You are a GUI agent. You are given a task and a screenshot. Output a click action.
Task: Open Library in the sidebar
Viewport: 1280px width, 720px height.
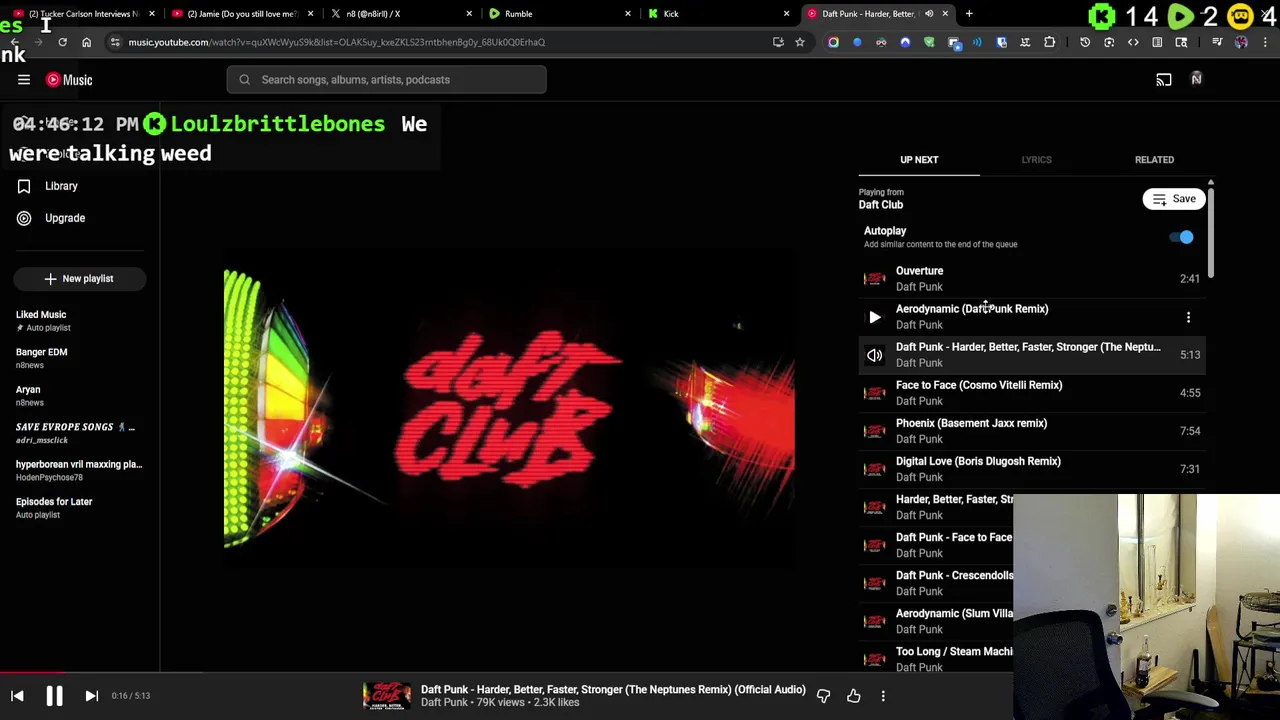tap(61, 186)
